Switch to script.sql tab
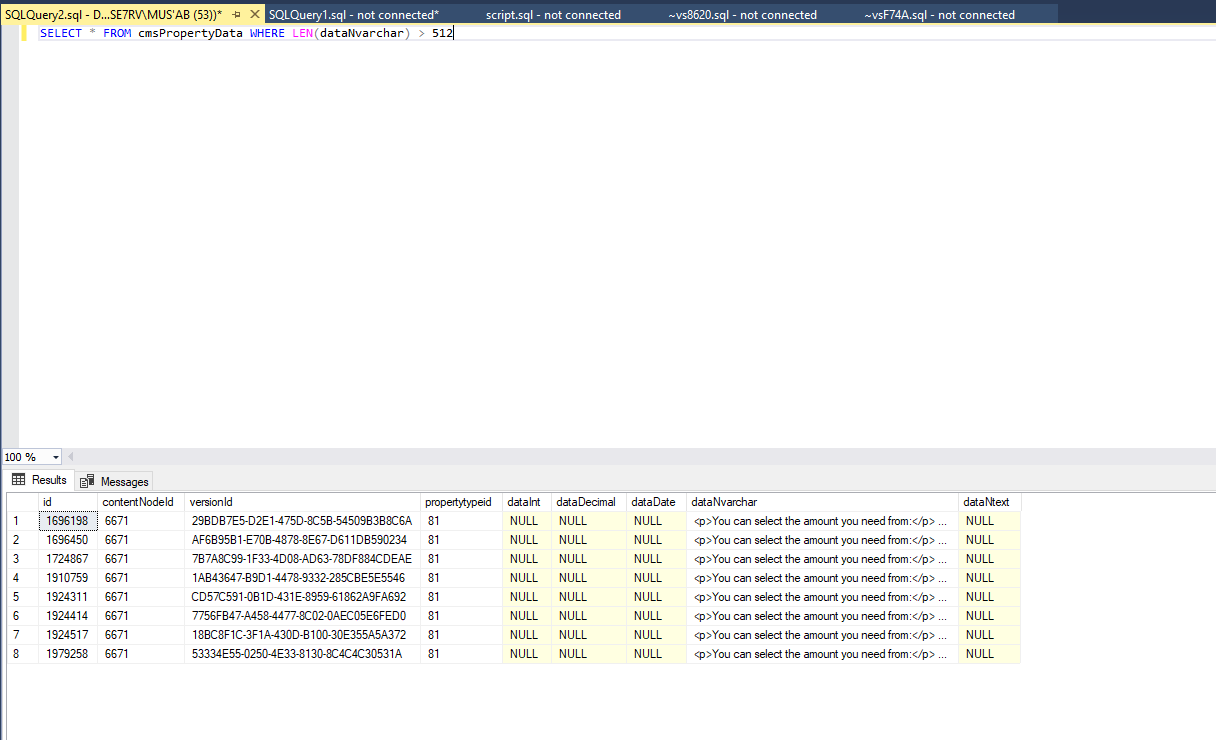 pos(553,15)
